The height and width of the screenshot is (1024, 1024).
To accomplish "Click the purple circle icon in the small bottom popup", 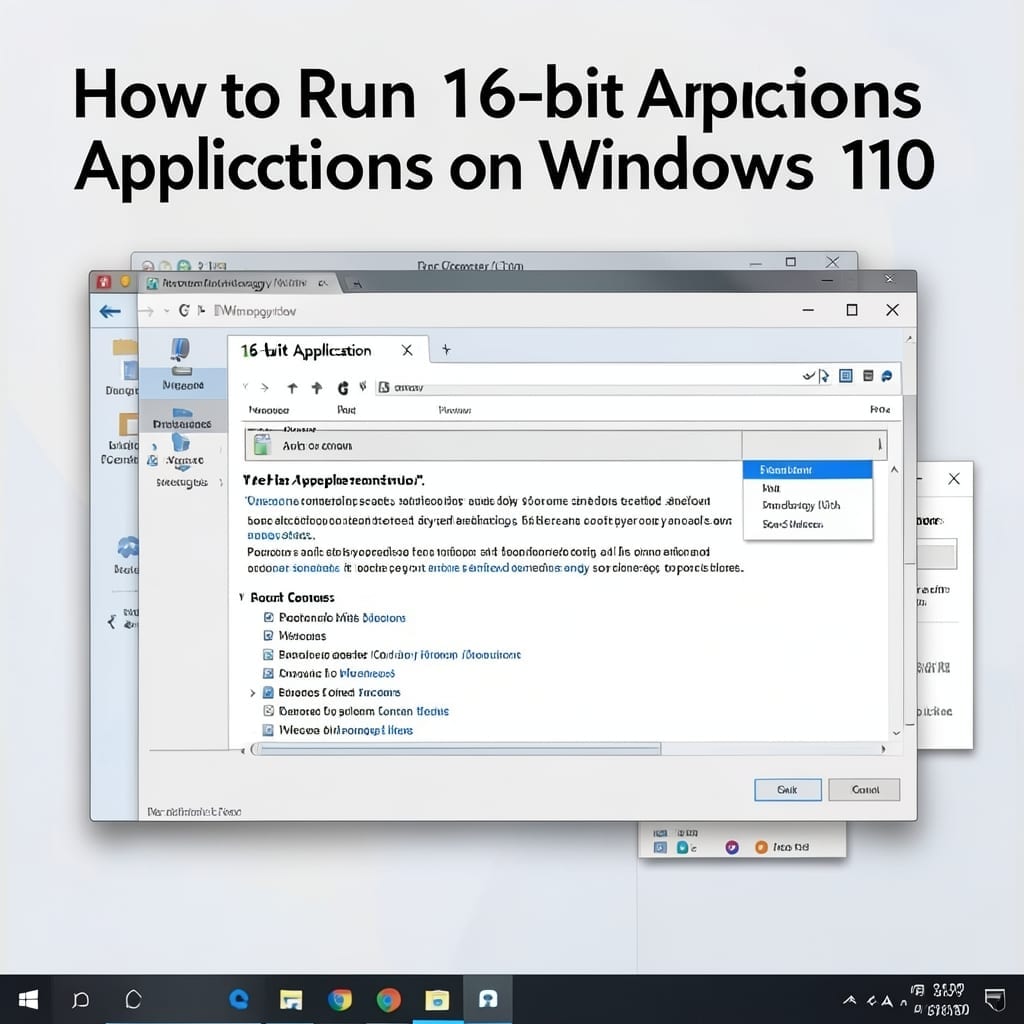I will pyautogui.click(x=732, y=847).
